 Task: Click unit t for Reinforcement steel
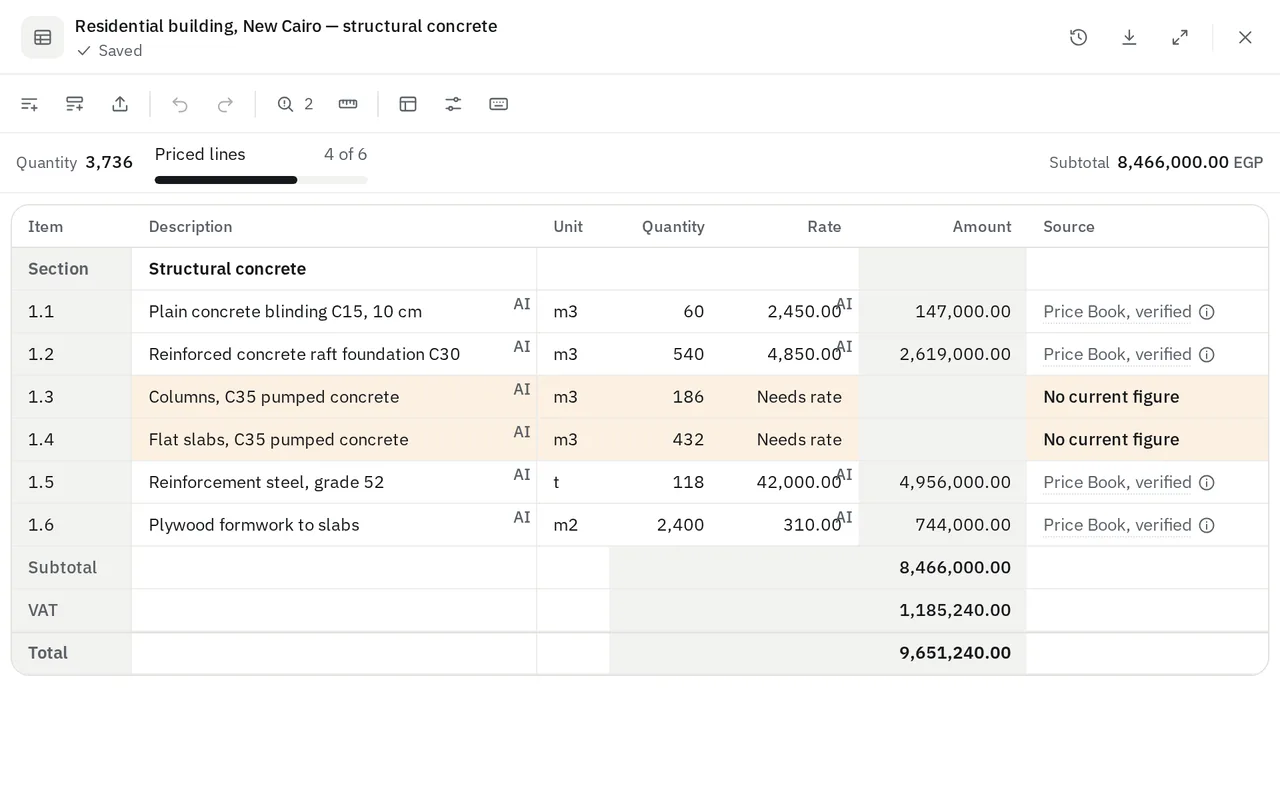coord(556,483)
